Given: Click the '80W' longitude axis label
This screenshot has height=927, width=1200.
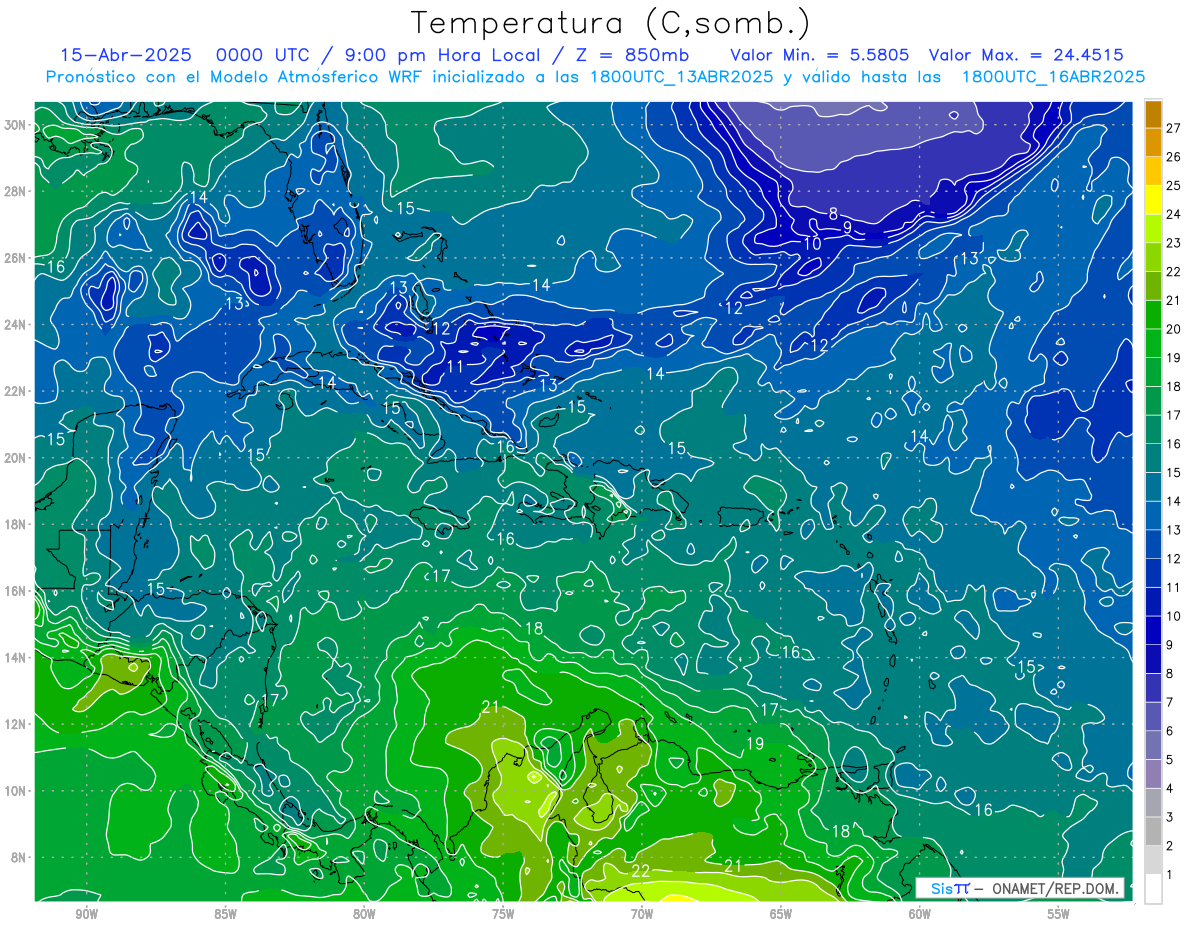Looking at the screenshot, I should pos(364,914).
